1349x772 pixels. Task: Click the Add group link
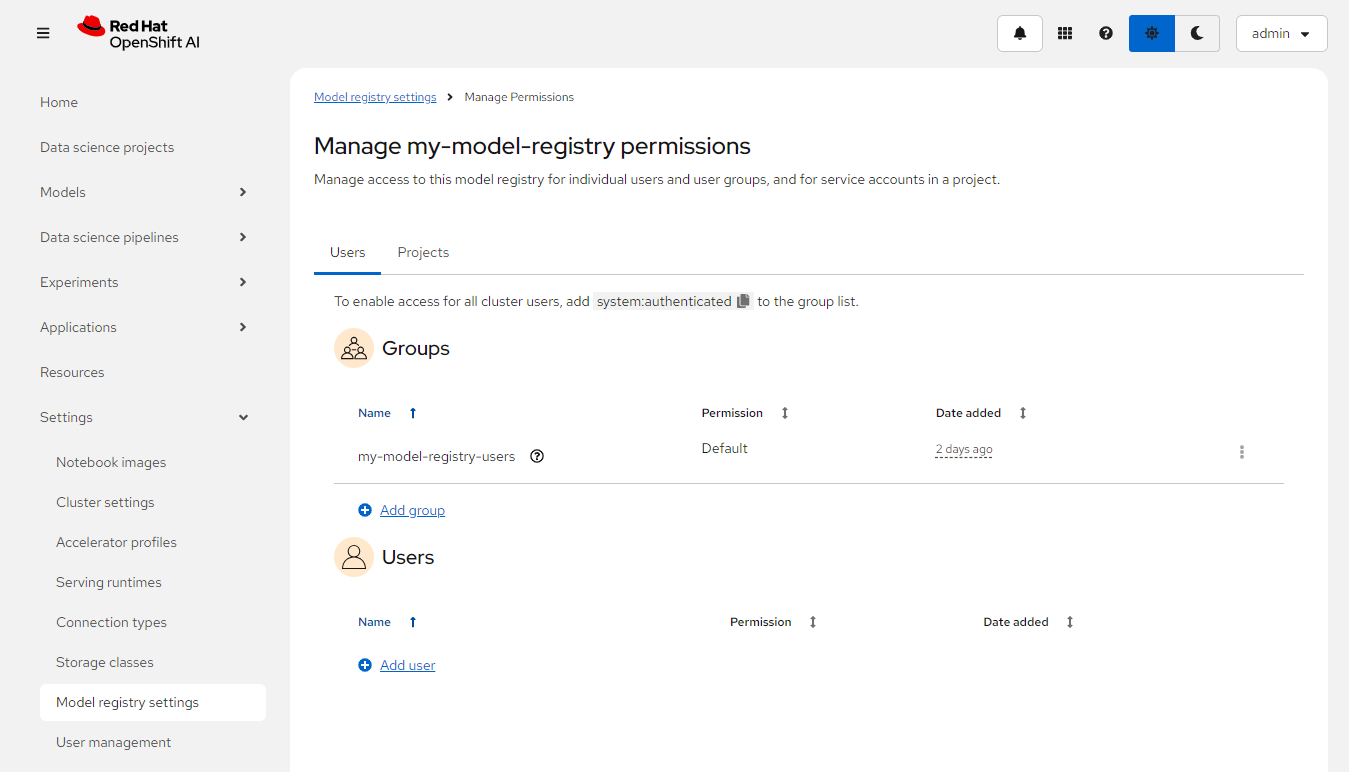[x=412, y=510]
